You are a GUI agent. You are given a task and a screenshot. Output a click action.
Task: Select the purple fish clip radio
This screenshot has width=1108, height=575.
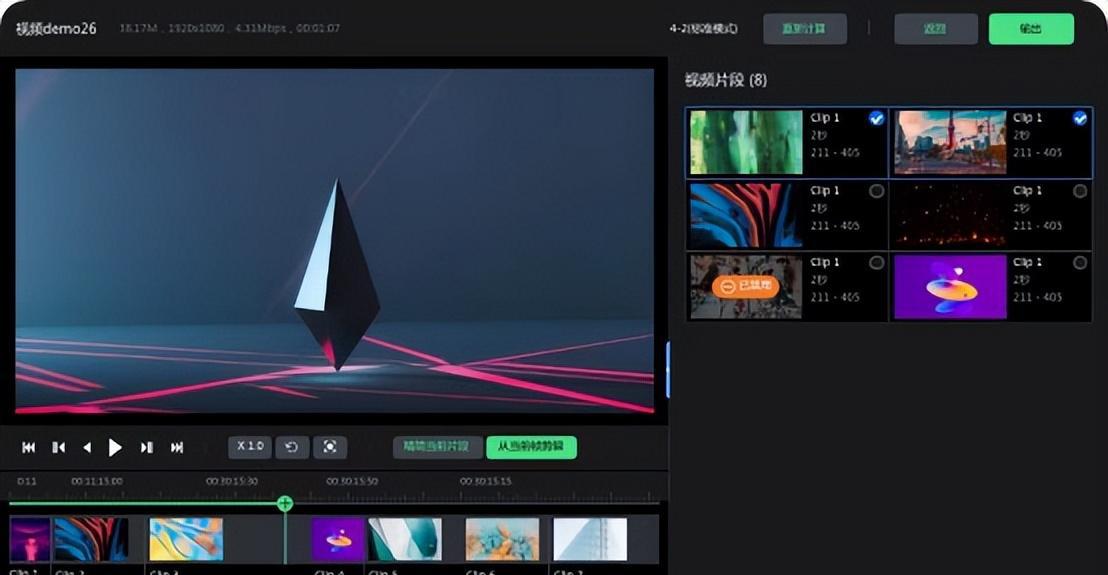1080,263
